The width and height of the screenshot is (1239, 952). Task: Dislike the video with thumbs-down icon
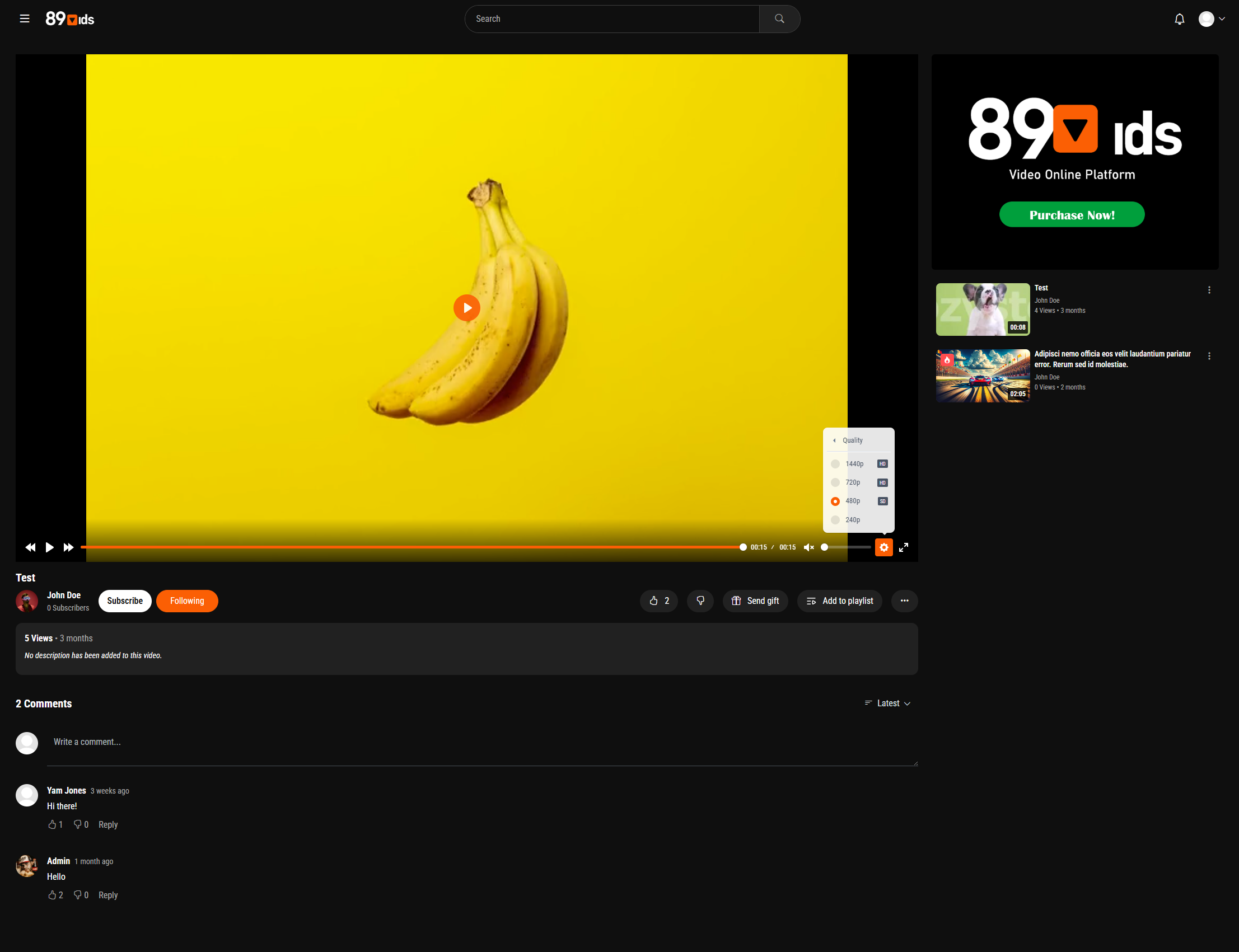[700, 601]
